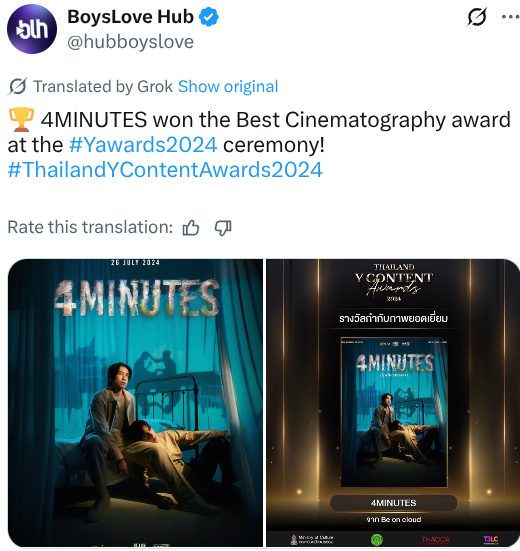Open Grok actions icon at top right
Viewport: 520px width, 551px height.
(477, 17)
